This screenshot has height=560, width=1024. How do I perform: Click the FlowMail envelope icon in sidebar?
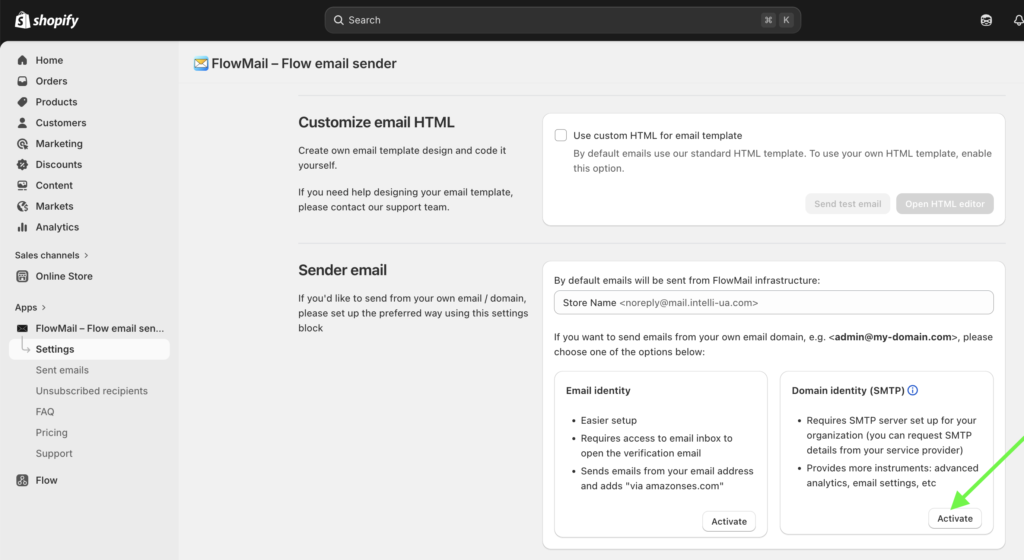22,328
